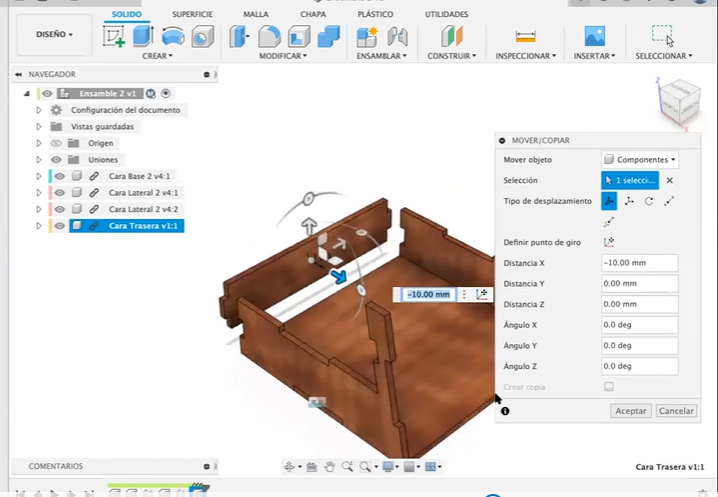718x497 pixels.
Task: Show the hidden Origen folder
Action: pyautogui.click(x=56, y=143)
